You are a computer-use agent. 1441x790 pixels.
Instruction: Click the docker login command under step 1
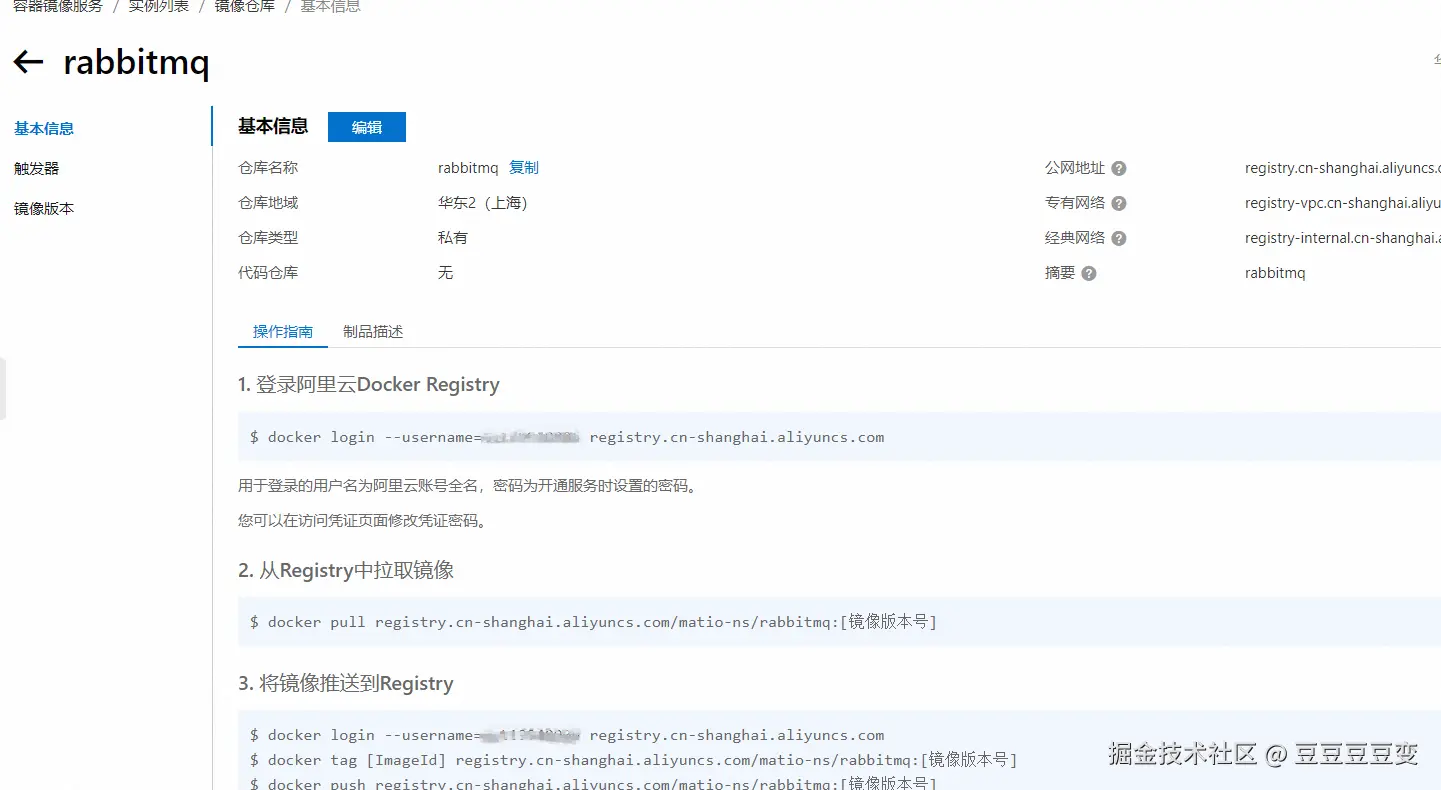[x=567, y=437]
